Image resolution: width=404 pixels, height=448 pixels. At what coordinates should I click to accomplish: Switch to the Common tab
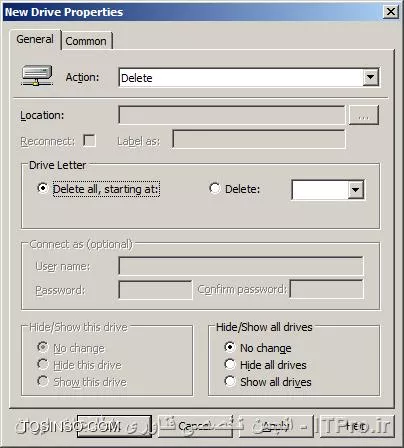tap(86, 41)
